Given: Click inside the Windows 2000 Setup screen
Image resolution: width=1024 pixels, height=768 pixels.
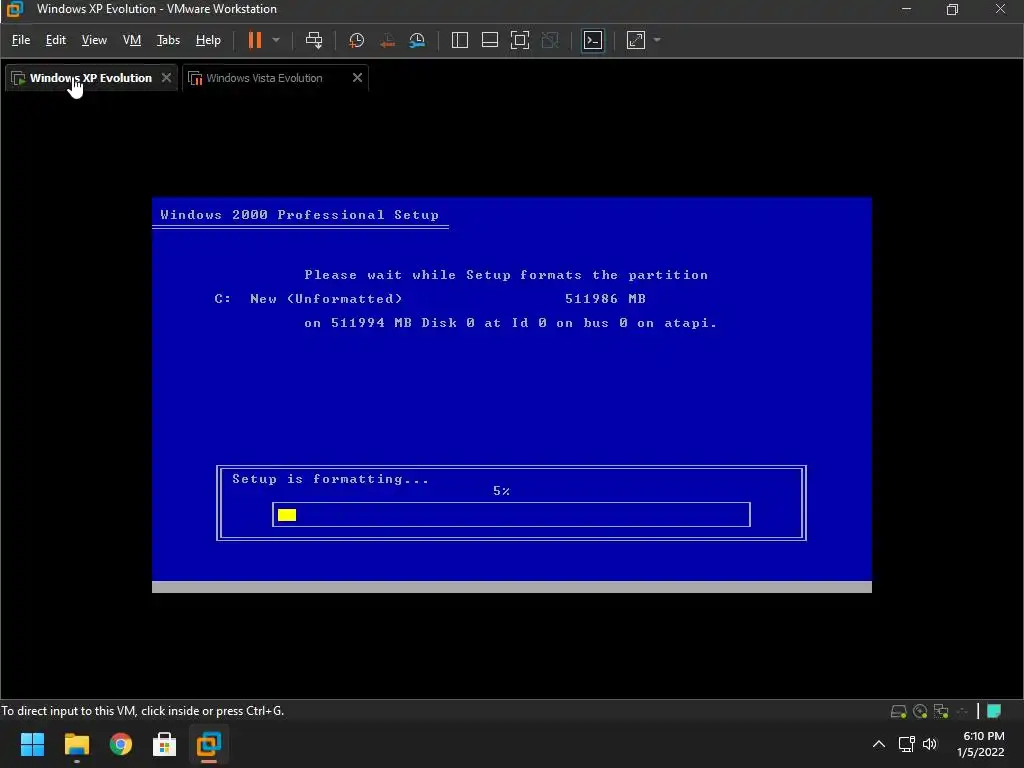Looking at the screenshot, I should click(x=512, y=394).
